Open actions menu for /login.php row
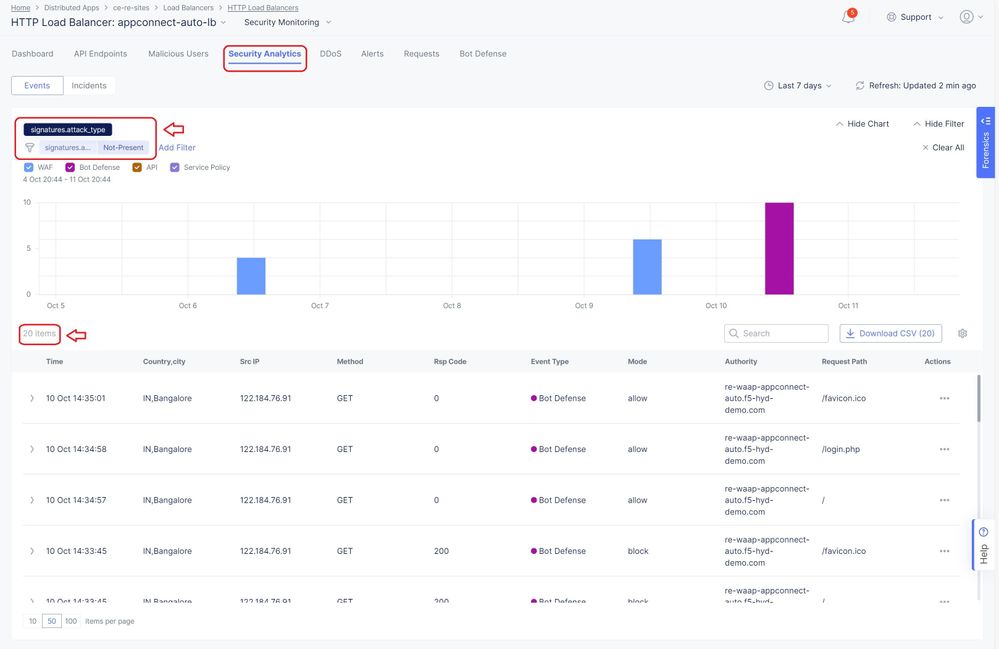999x649 pixels. coord(944,449)
